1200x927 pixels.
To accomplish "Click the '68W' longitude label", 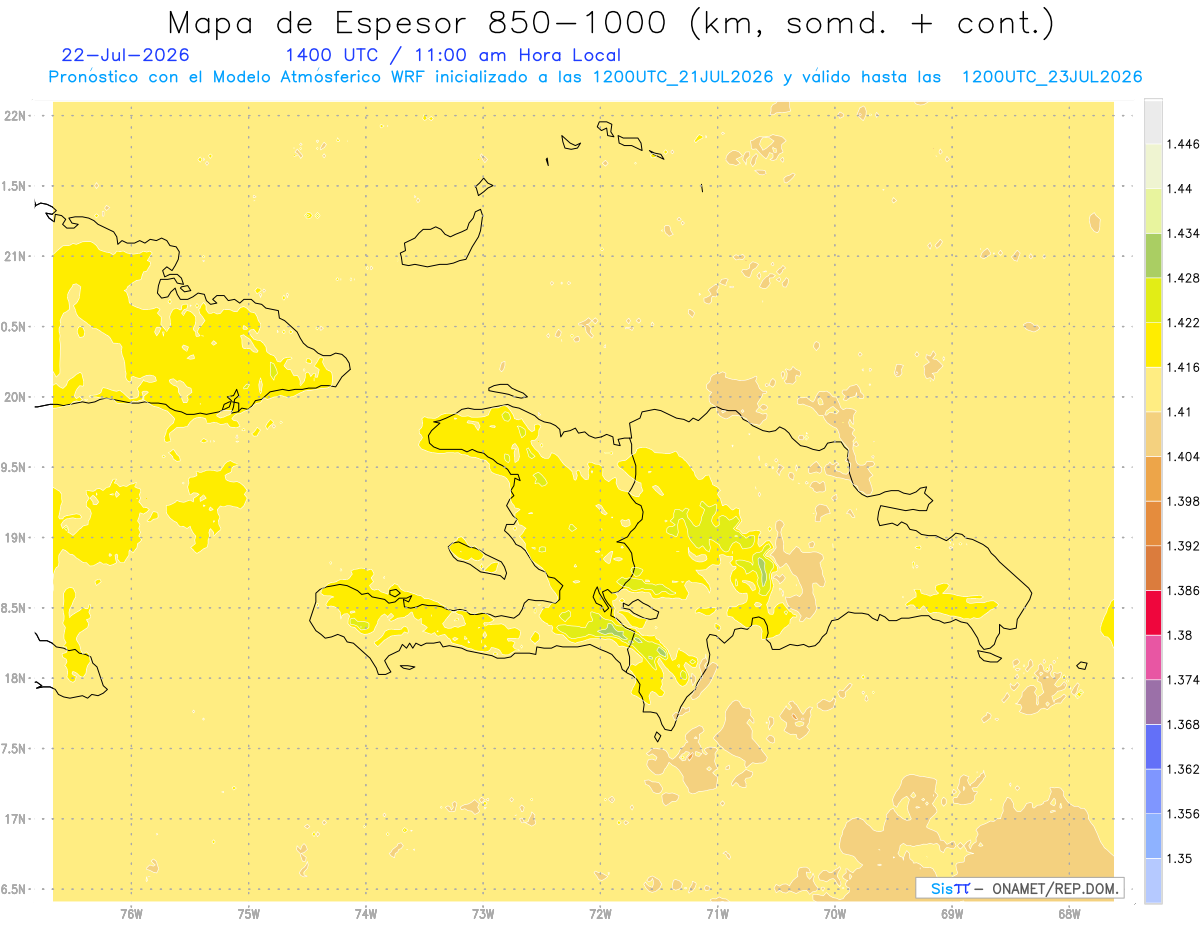I will (1069, 914).
